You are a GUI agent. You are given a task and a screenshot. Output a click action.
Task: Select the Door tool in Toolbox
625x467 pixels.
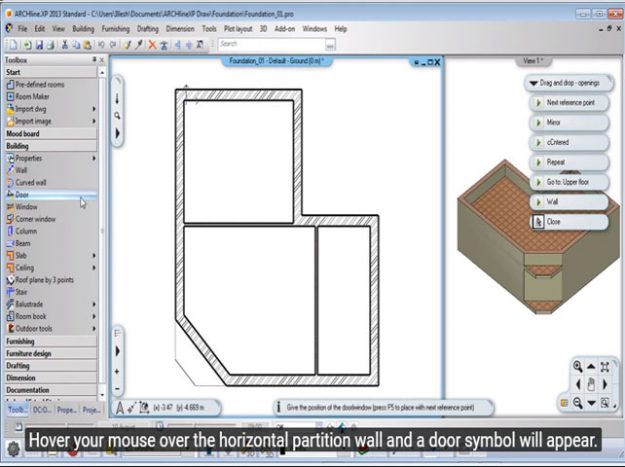pos(22,194)
